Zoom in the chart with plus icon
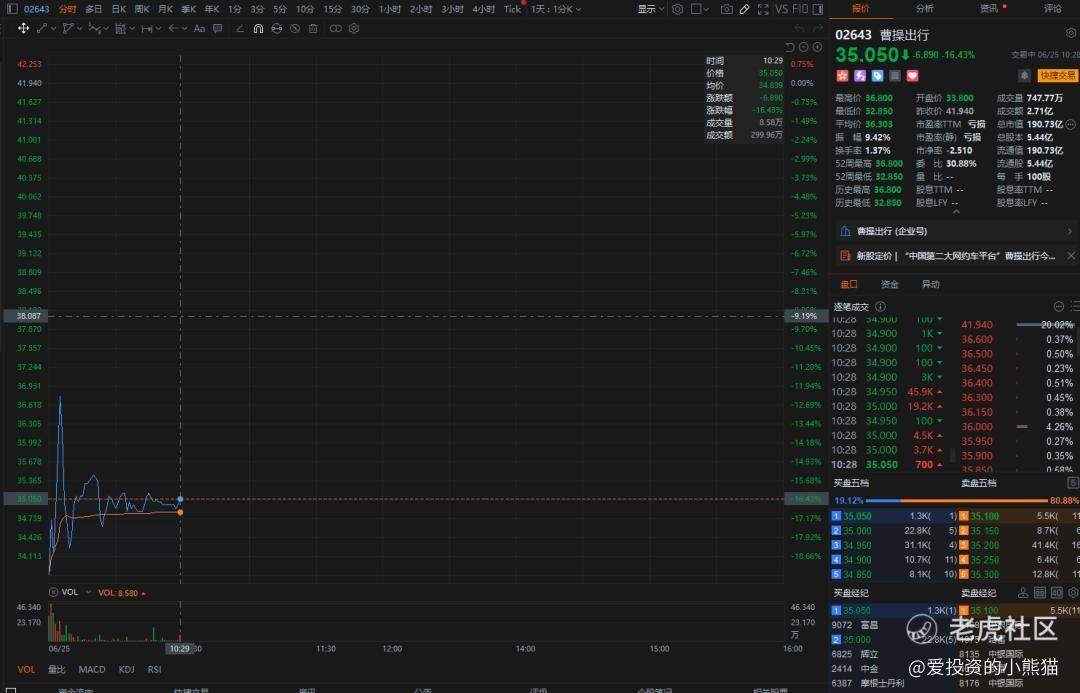1080x693 pixels. click(817, 47)
